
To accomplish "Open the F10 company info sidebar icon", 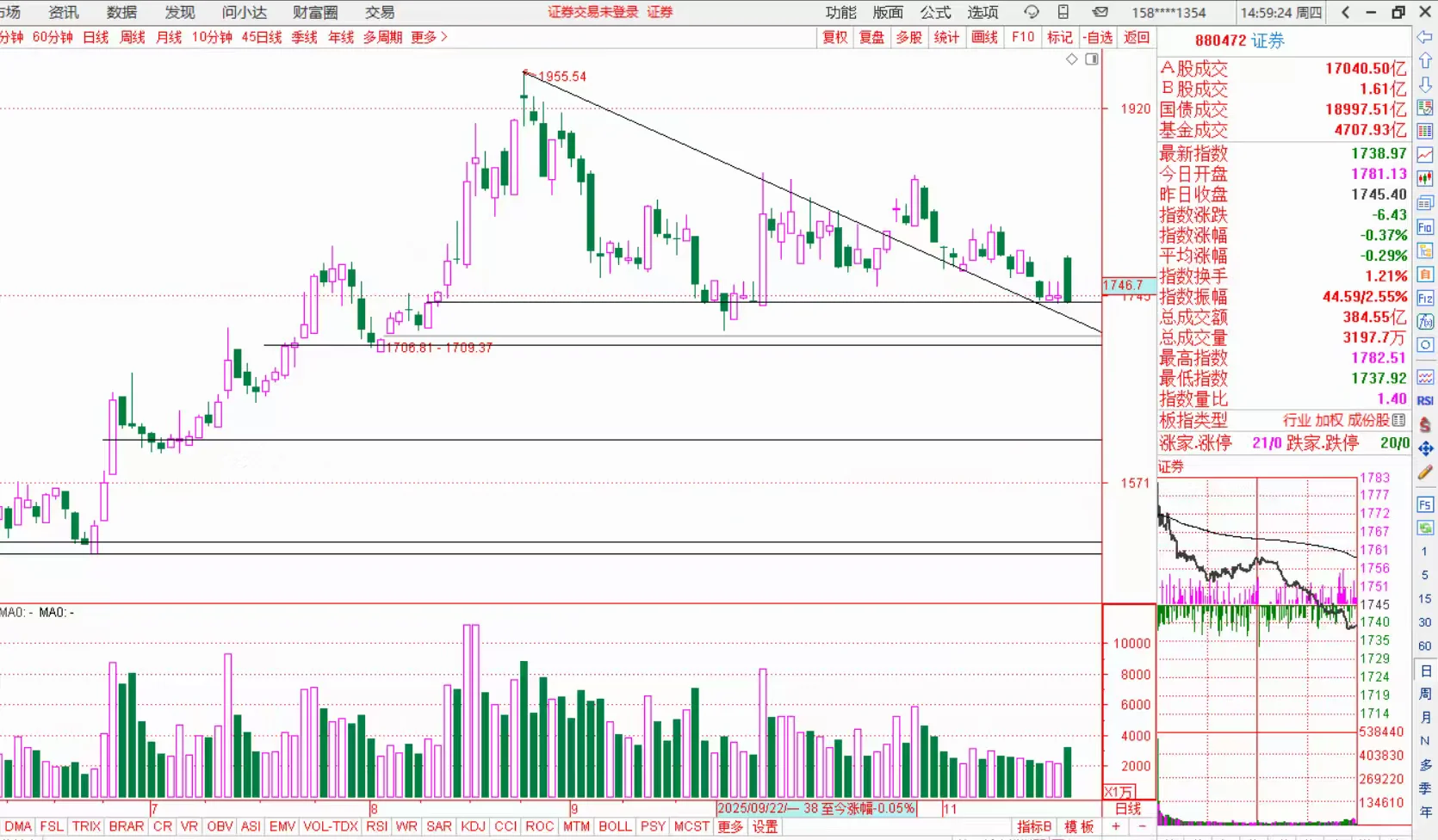I will point(1425,227).
